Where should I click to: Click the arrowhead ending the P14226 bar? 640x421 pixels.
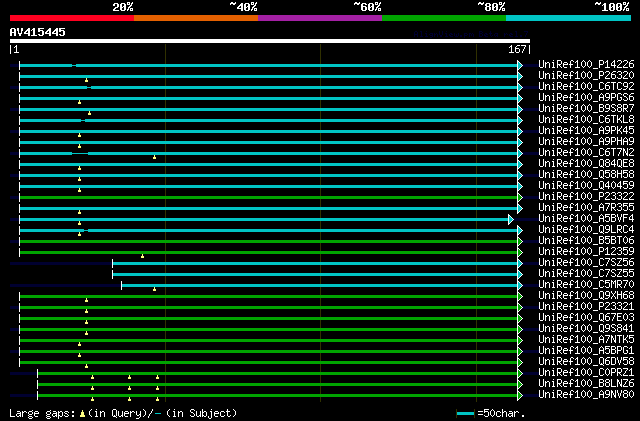[520, 65]
